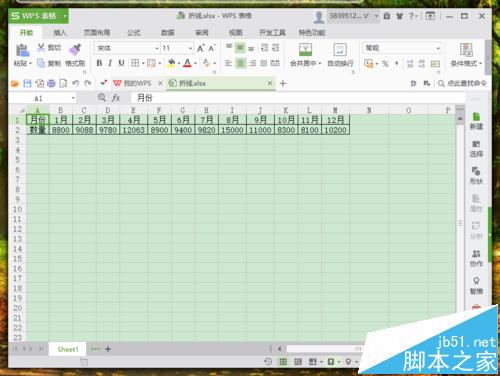Click the Conditional Formatting icon
The height and width of the screenshot is (376, 500).
coord(466,50)
